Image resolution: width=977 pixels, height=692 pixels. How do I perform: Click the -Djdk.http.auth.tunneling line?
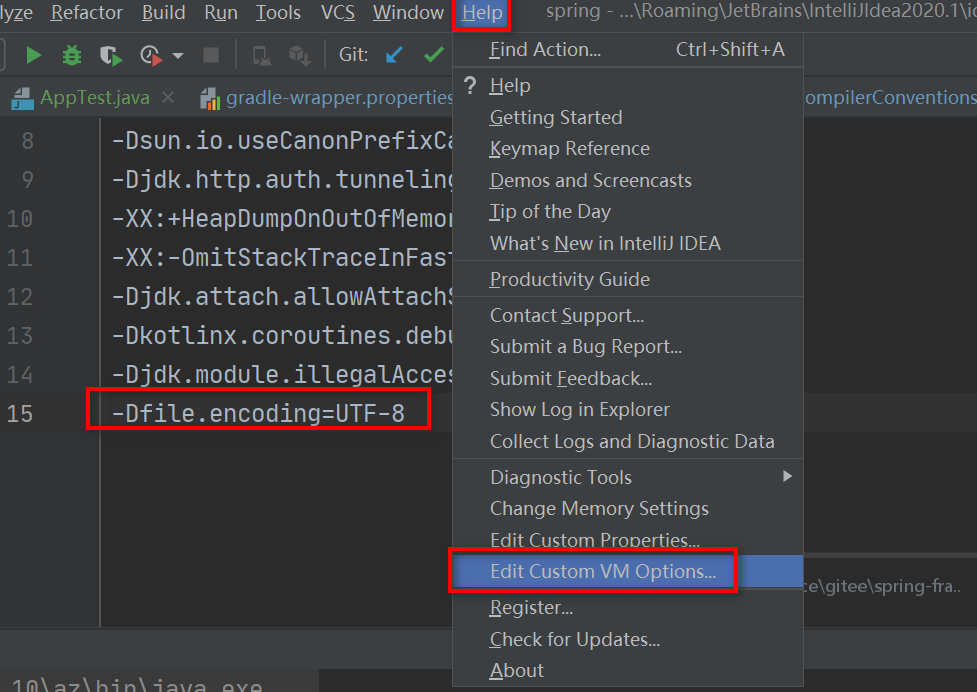(282, 179)
